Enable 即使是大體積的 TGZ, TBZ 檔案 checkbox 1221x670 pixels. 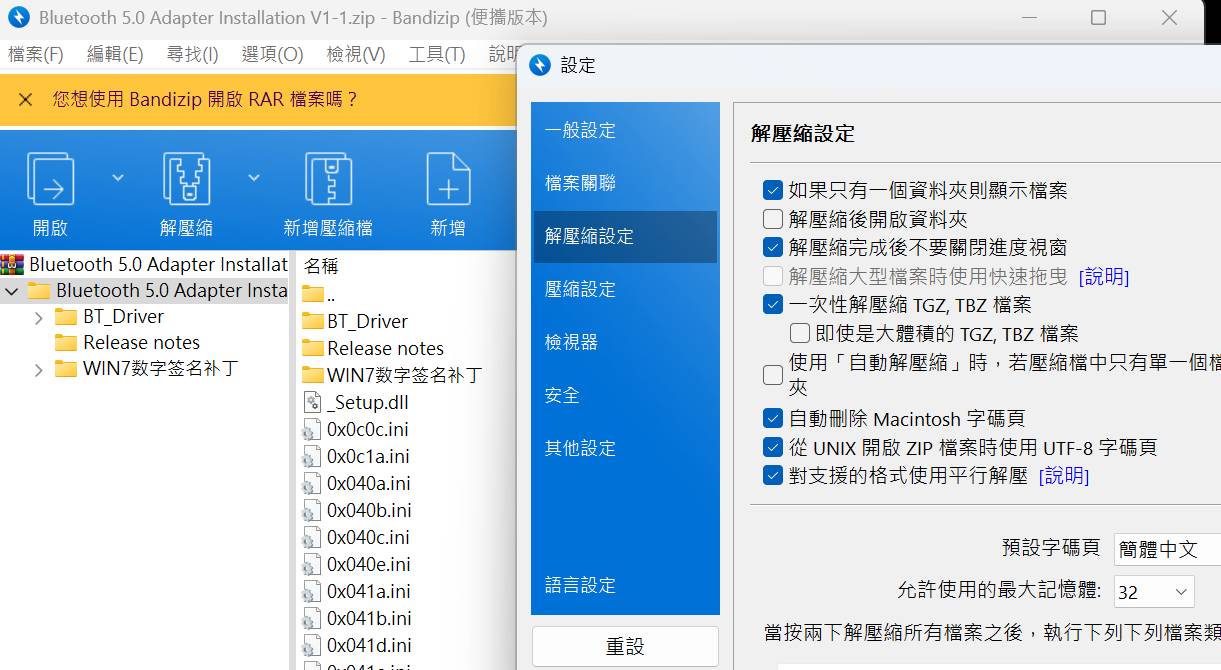(799, 333)
